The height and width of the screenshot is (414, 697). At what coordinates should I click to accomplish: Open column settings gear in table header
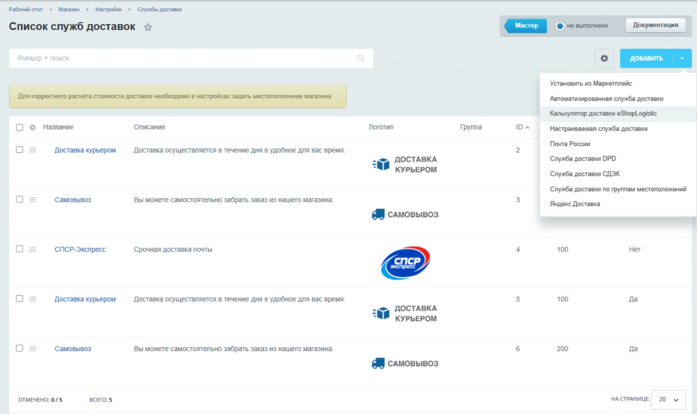pos(32,127)
